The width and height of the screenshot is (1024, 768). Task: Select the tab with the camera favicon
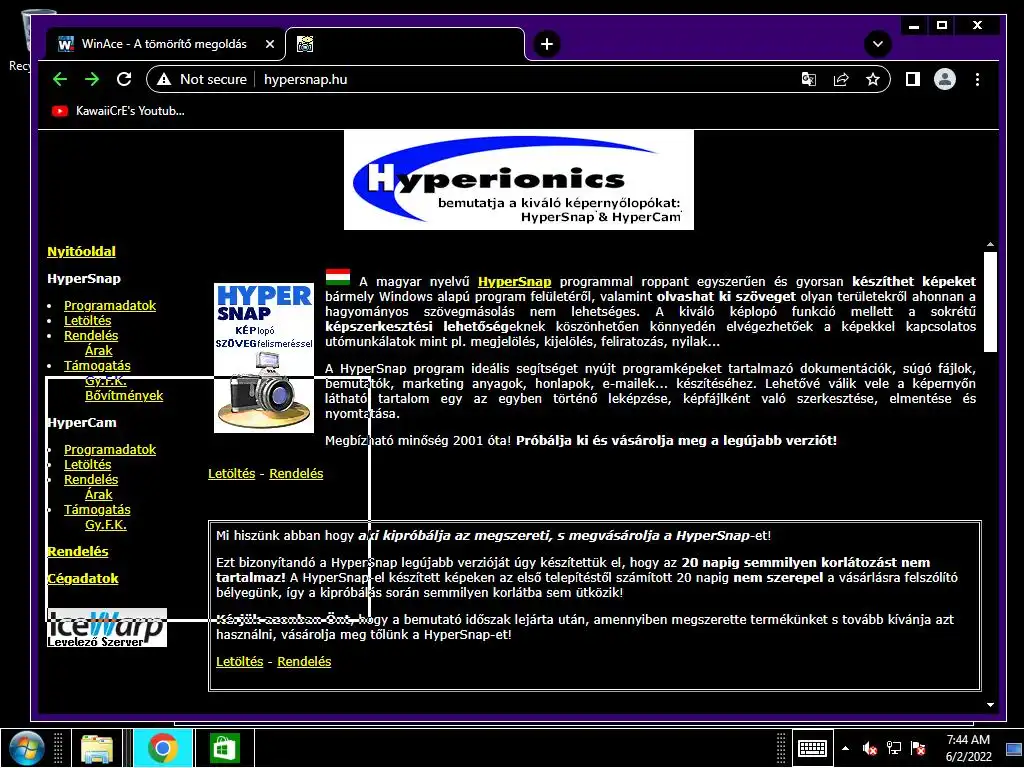tap(405, 44)
